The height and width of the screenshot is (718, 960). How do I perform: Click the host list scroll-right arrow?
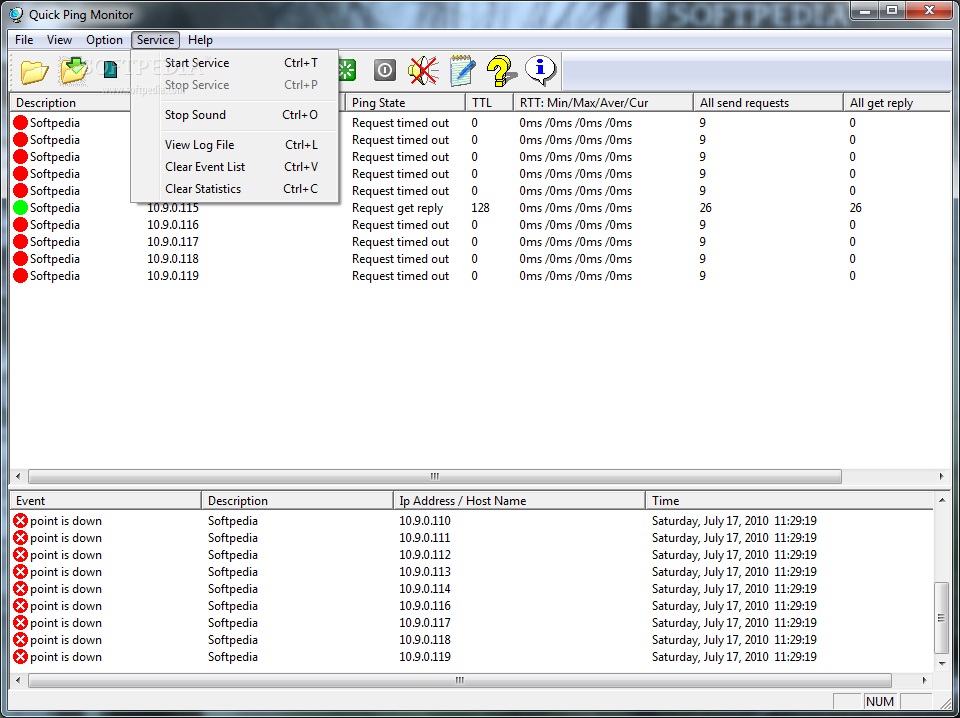(942, 476)
